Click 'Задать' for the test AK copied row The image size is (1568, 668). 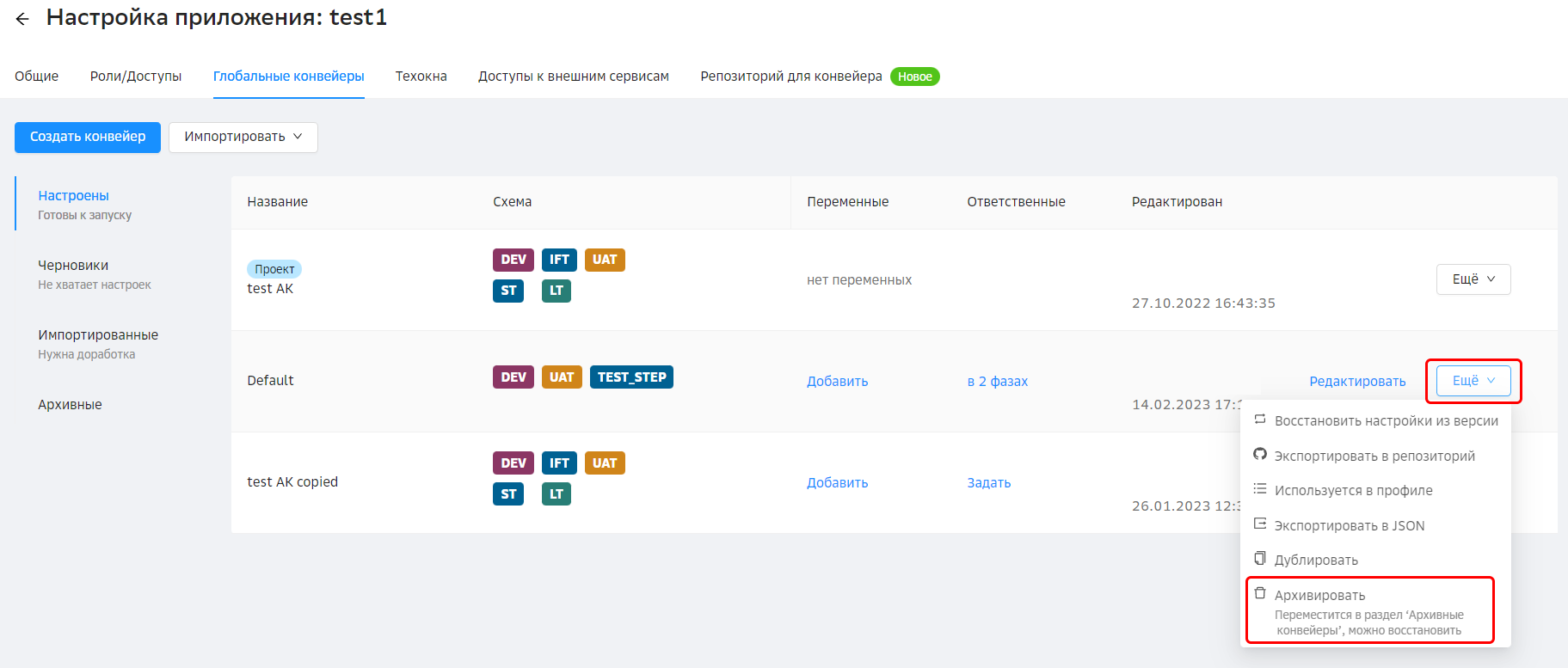(x=988, y=483)
